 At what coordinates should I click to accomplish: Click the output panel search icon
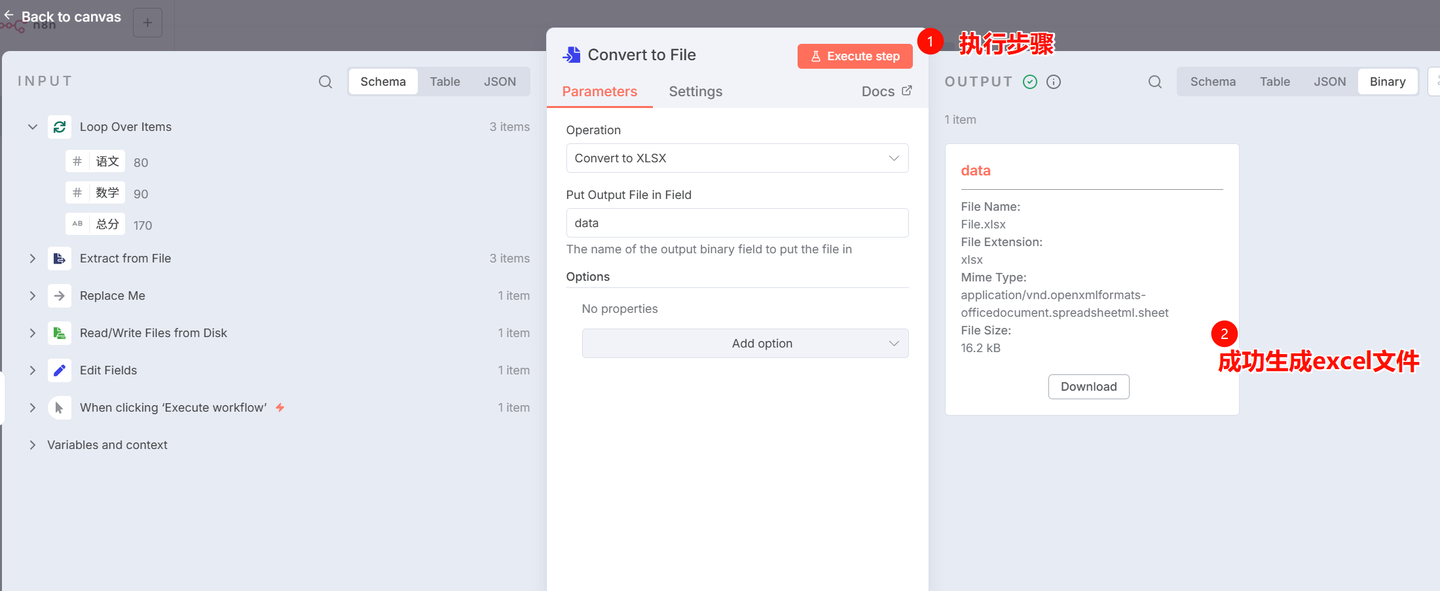point(1155,82)
